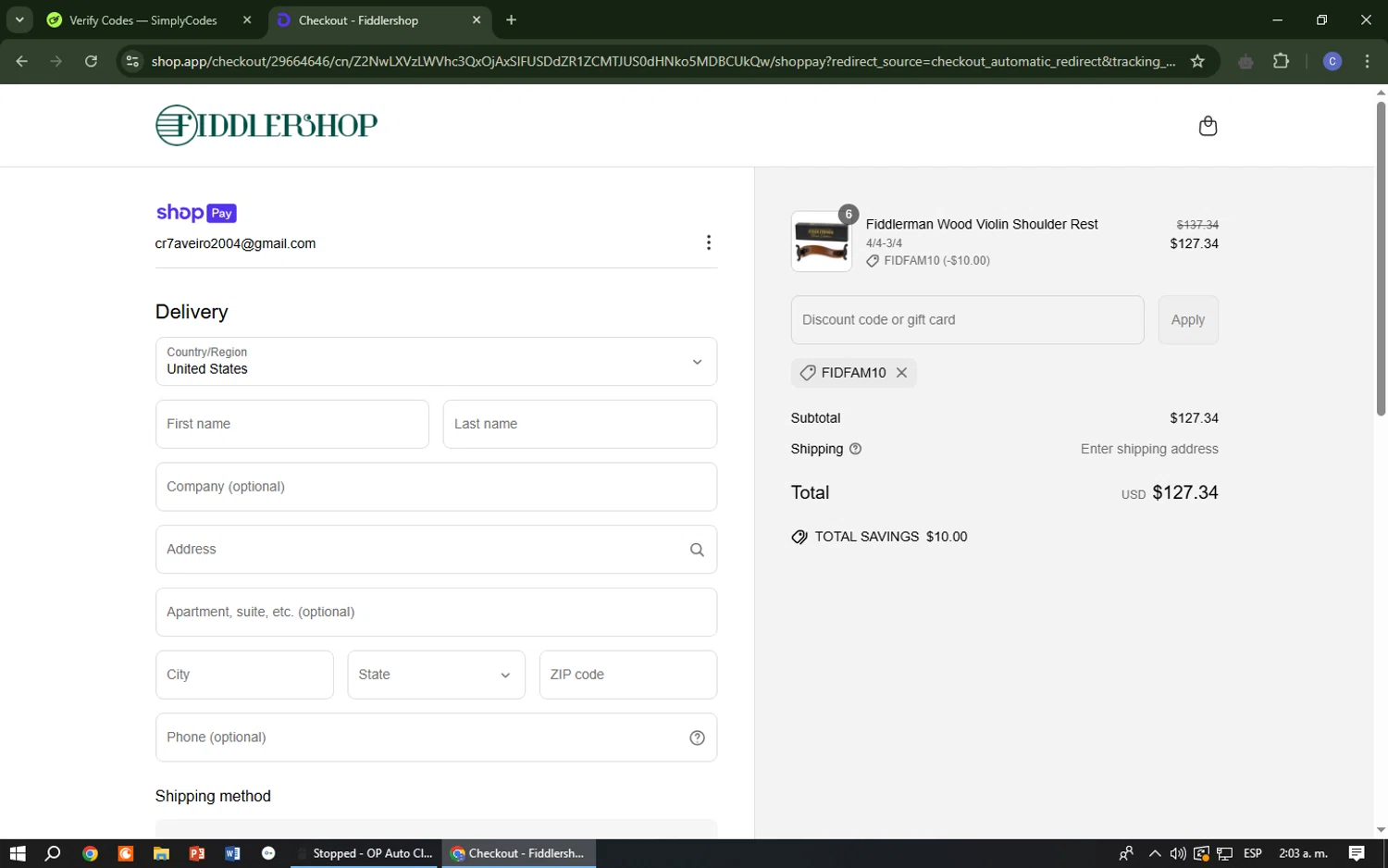
Task: Open Shop Pay account options menu
Action: pyautogui.click(x=709, y=242)
